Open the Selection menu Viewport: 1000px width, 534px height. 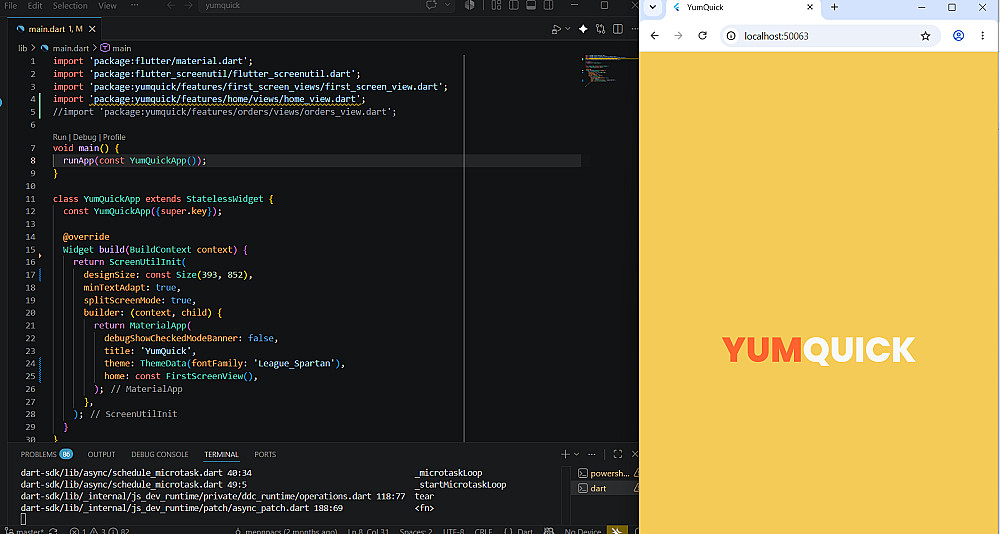[x=70, y=5]
